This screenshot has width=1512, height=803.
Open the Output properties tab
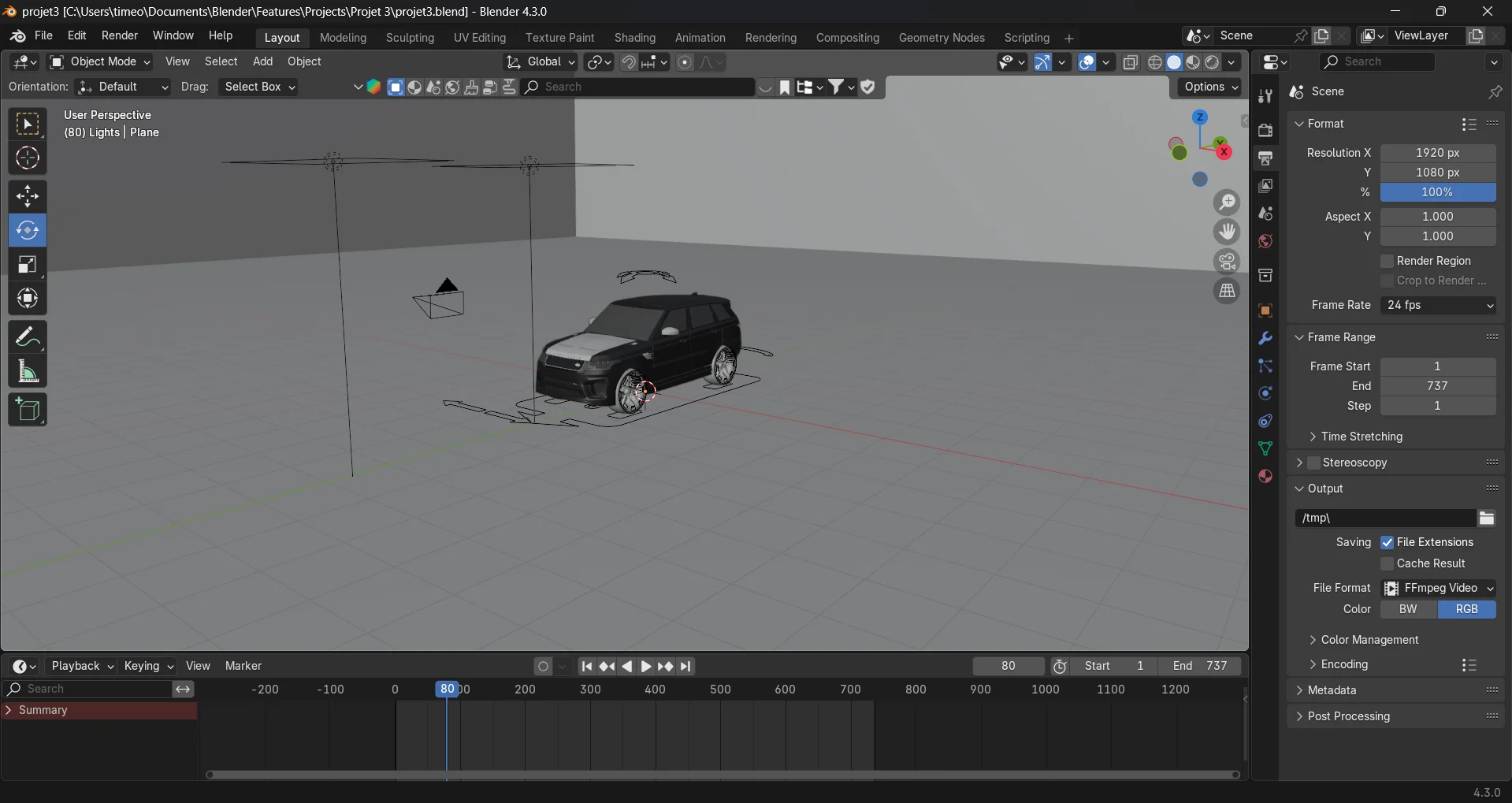1265,158
